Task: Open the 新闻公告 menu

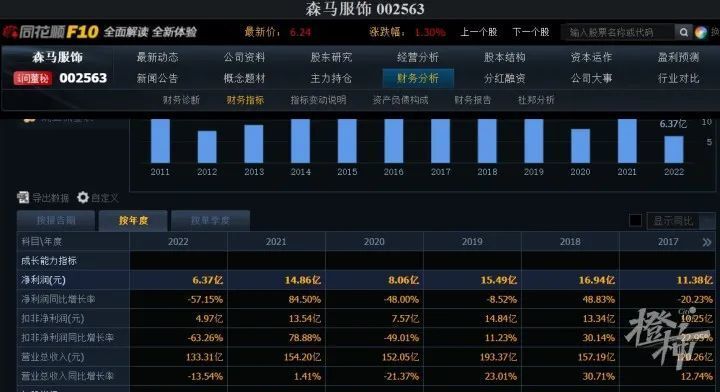Action: 158,78
